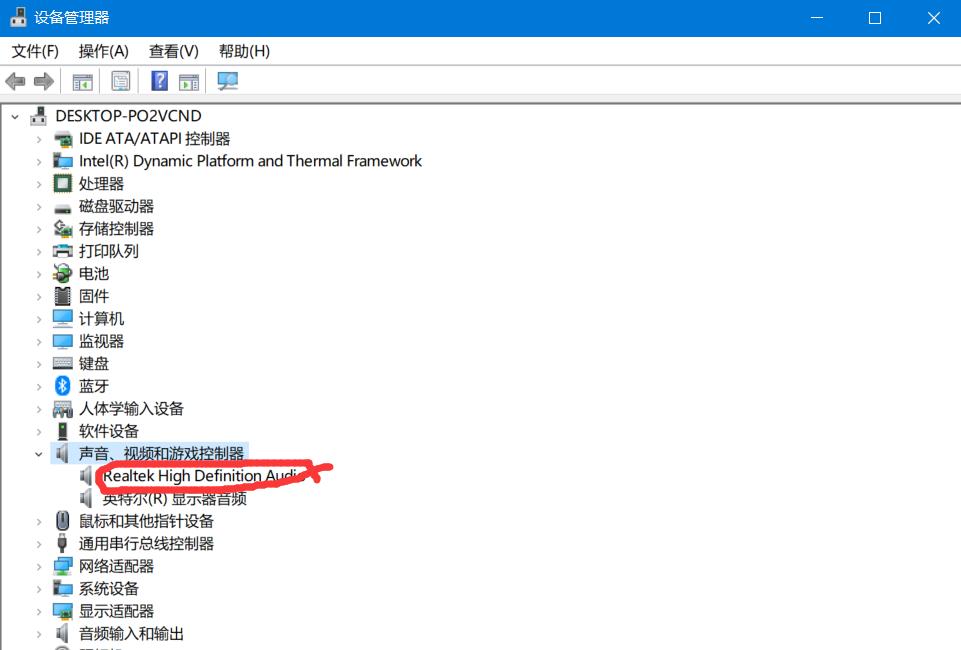Screen dimensions: 961x650
Task: Expand the 处理器 node
Action: click(38, 183)
